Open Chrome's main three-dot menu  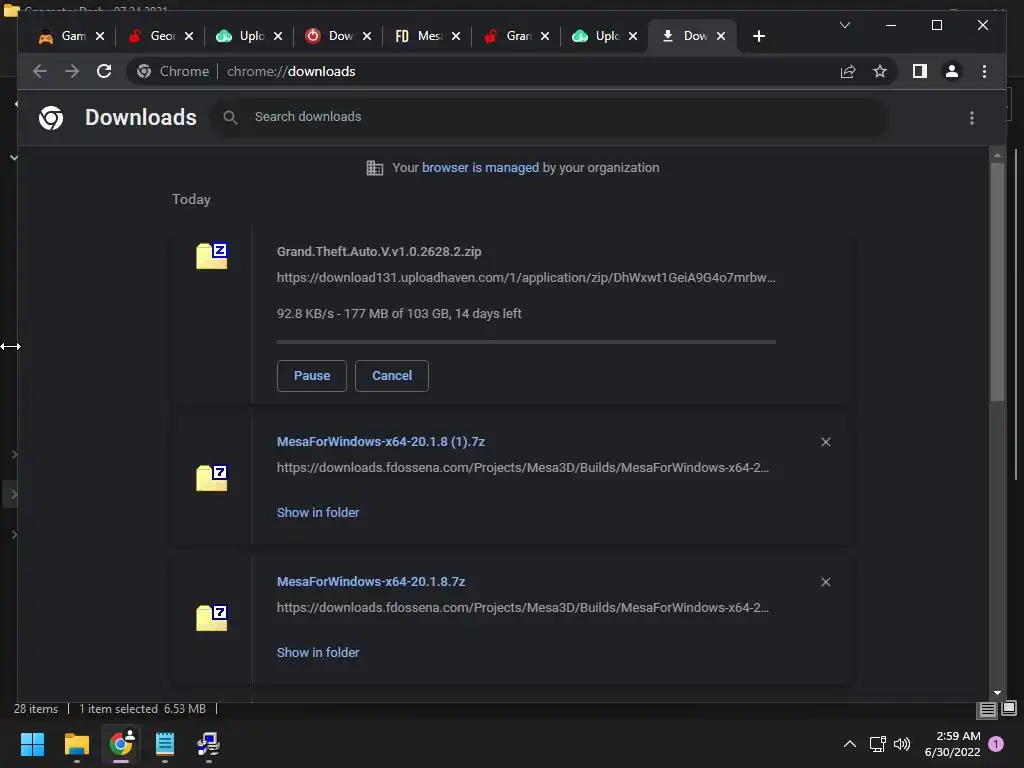coord(984,71)
